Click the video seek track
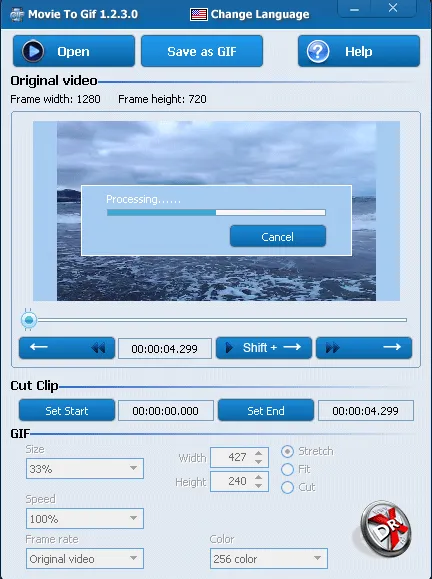432x579 pixels. click(x=222, y=320)
